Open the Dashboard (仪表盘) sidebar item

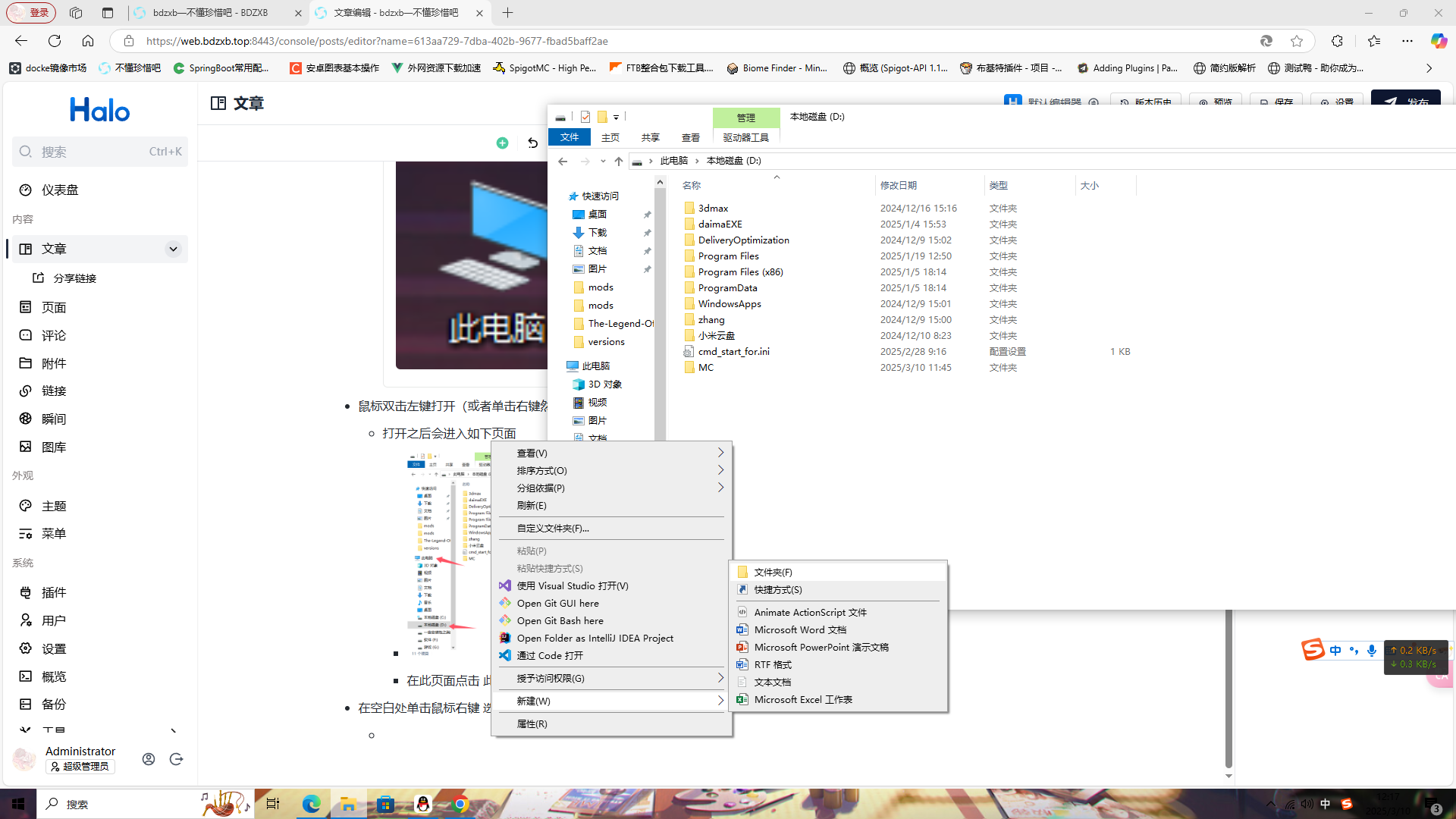point(60,190)
